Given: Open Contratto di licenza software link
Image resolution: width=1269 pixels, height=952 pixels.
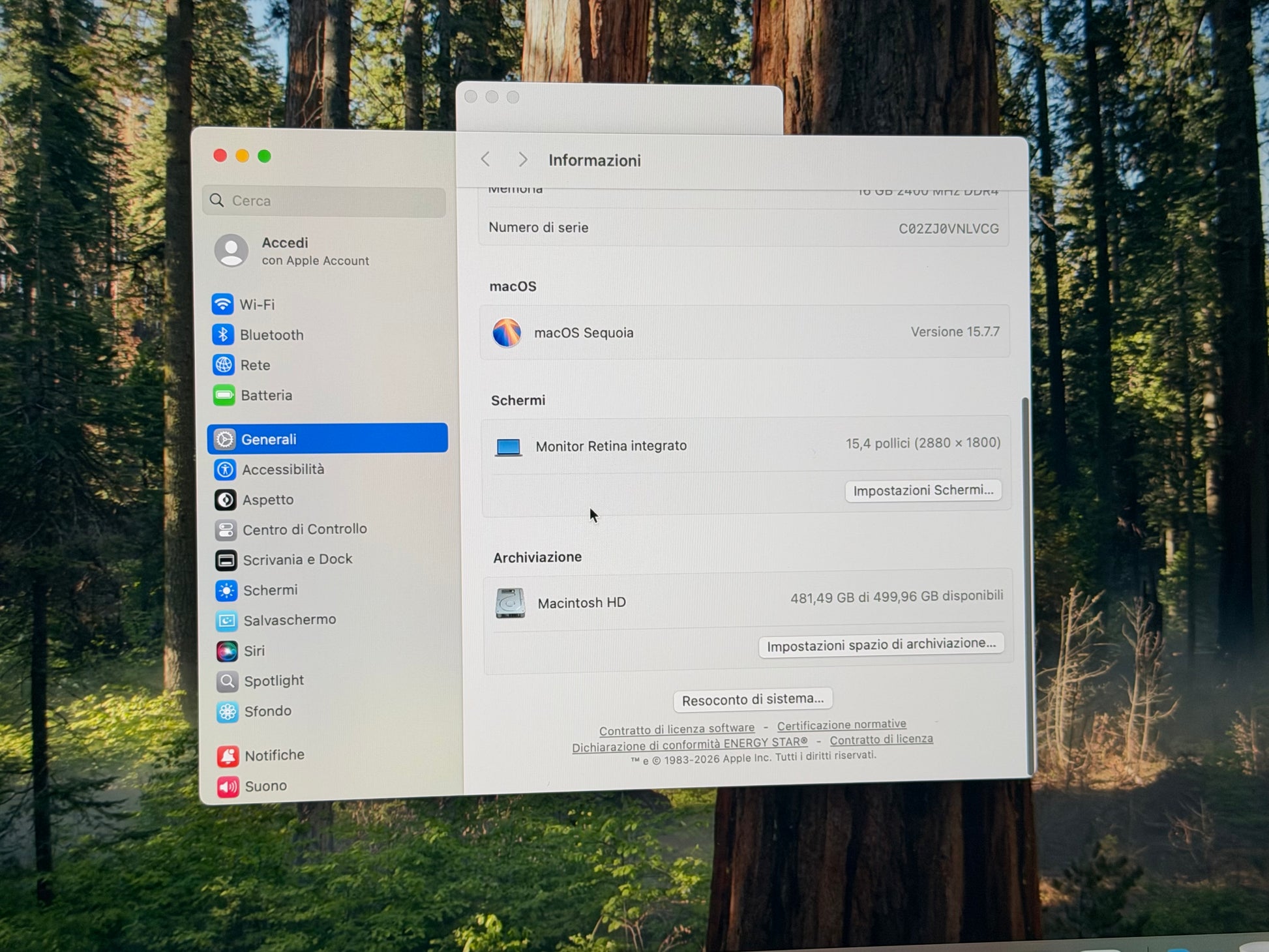Looking at the screenshot, I should click(677, 728).
